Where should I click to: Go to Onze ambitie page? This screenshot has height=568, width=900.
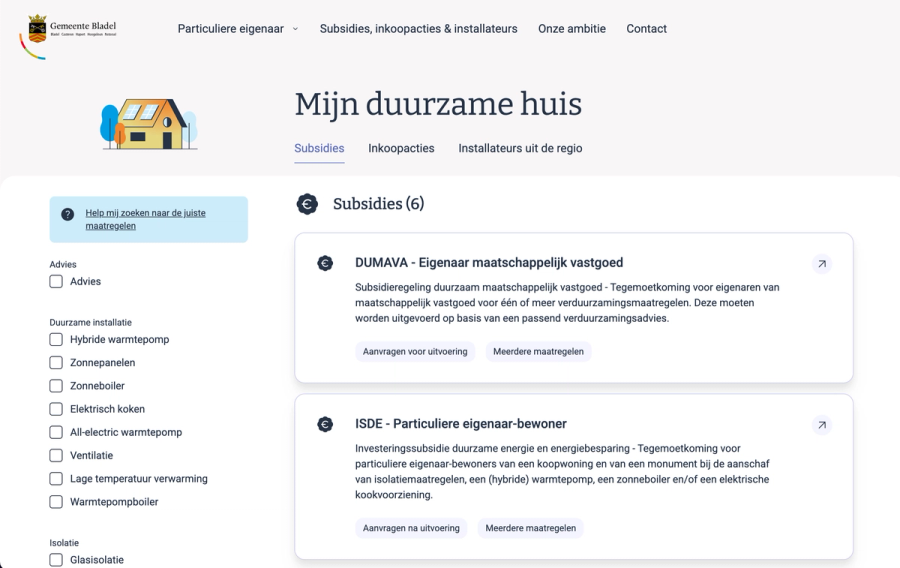click(x=572, y=29)
